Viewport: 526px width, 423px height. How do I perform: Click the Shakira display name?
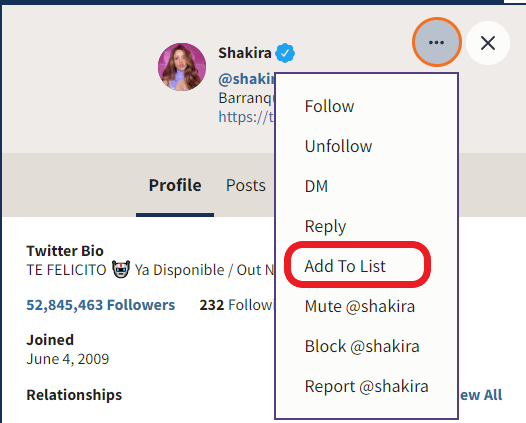245,53
